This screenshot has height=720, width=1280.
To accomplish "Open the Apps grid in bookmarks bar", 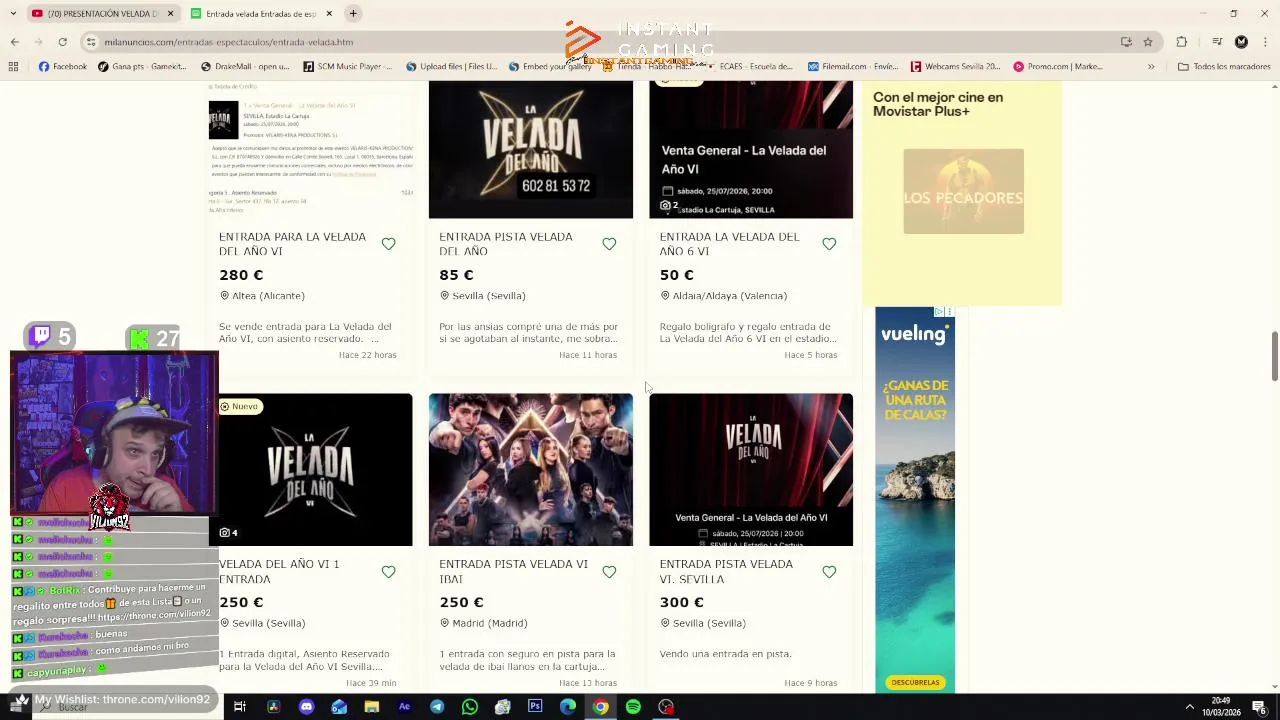I will pos(13,67).
